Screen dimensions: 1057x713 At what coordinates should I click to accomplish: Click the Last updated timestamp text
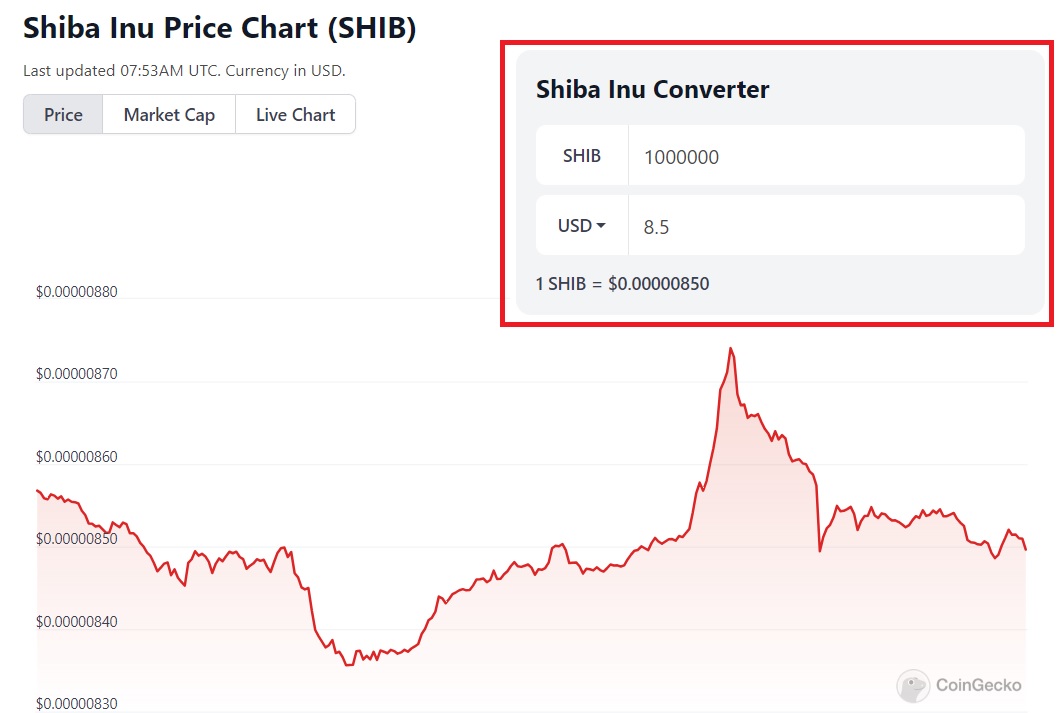pyautogui.click(x=186, y=70)
